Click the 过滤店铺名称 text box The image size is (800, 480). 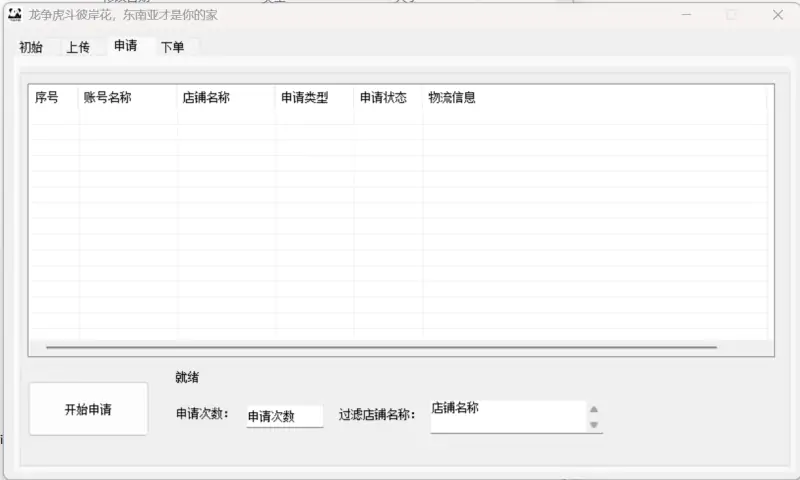[x=507, y=416]
